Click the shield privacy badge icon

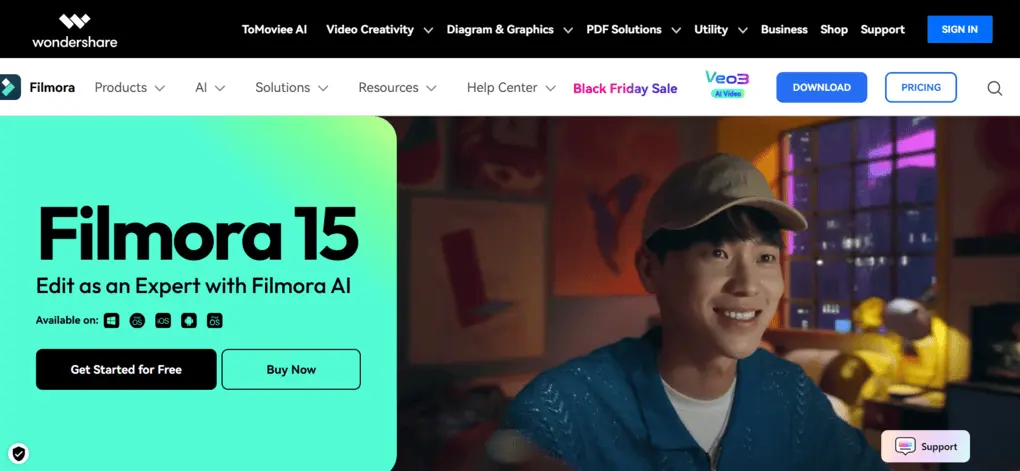pos(19,453)
